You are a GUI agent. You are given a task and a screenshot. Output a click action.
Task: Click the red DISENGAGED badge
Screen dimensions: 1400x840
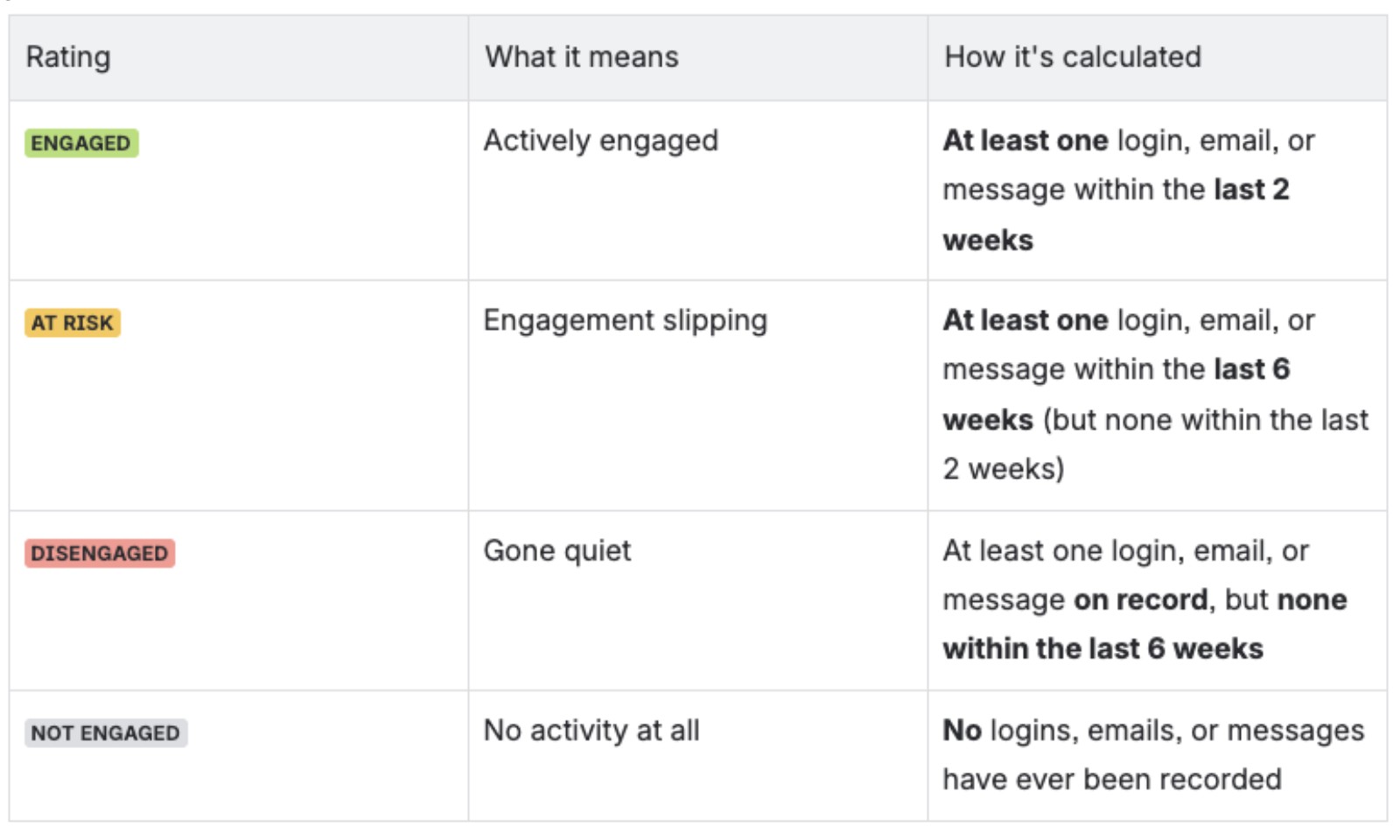coord(100,553)
